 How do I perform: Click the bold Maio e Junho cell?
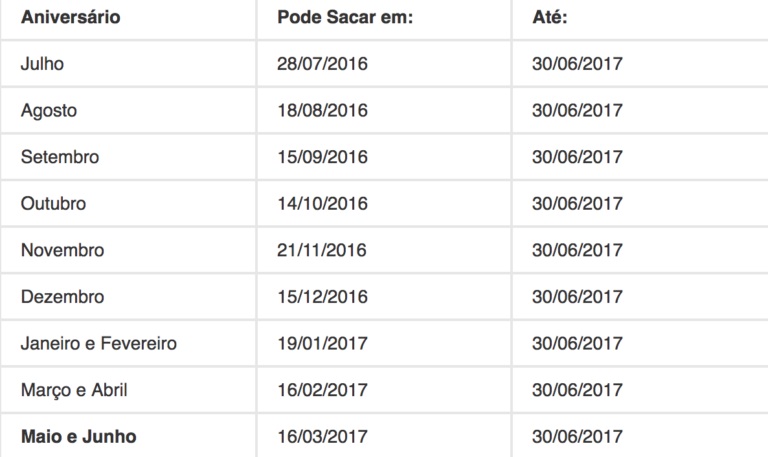tap(79, 436)
